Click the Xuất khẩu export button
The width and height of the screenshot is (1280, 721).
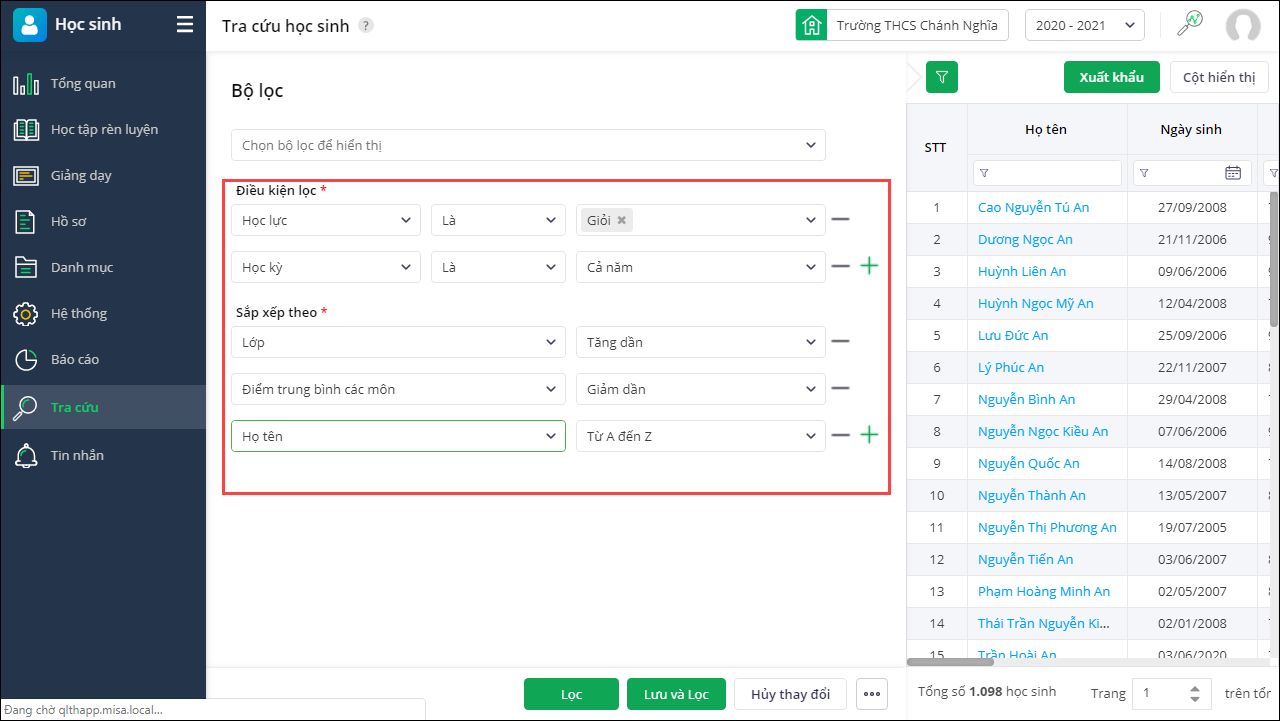click(1111, 77)
